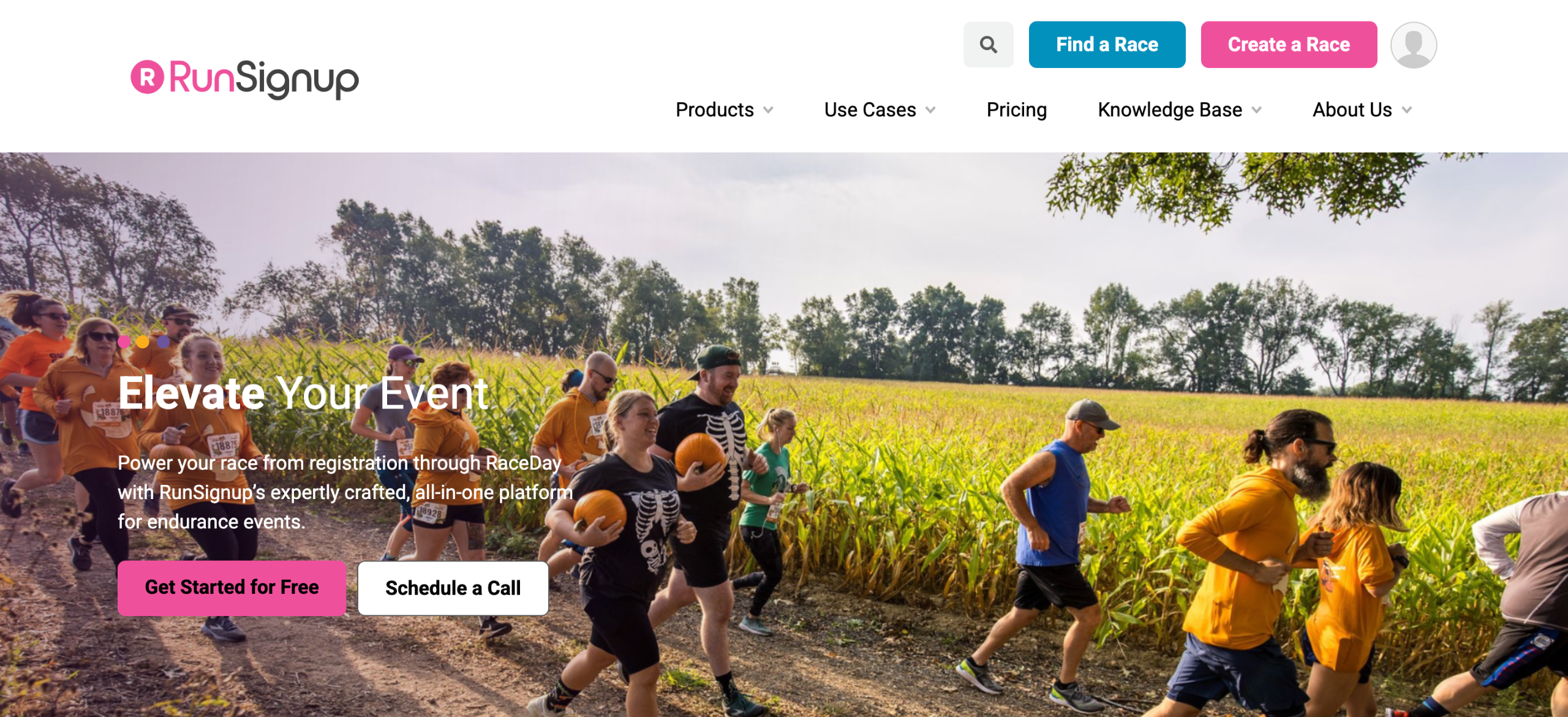Expand the Knowledge Base chevron arrow

[1257, 110]
